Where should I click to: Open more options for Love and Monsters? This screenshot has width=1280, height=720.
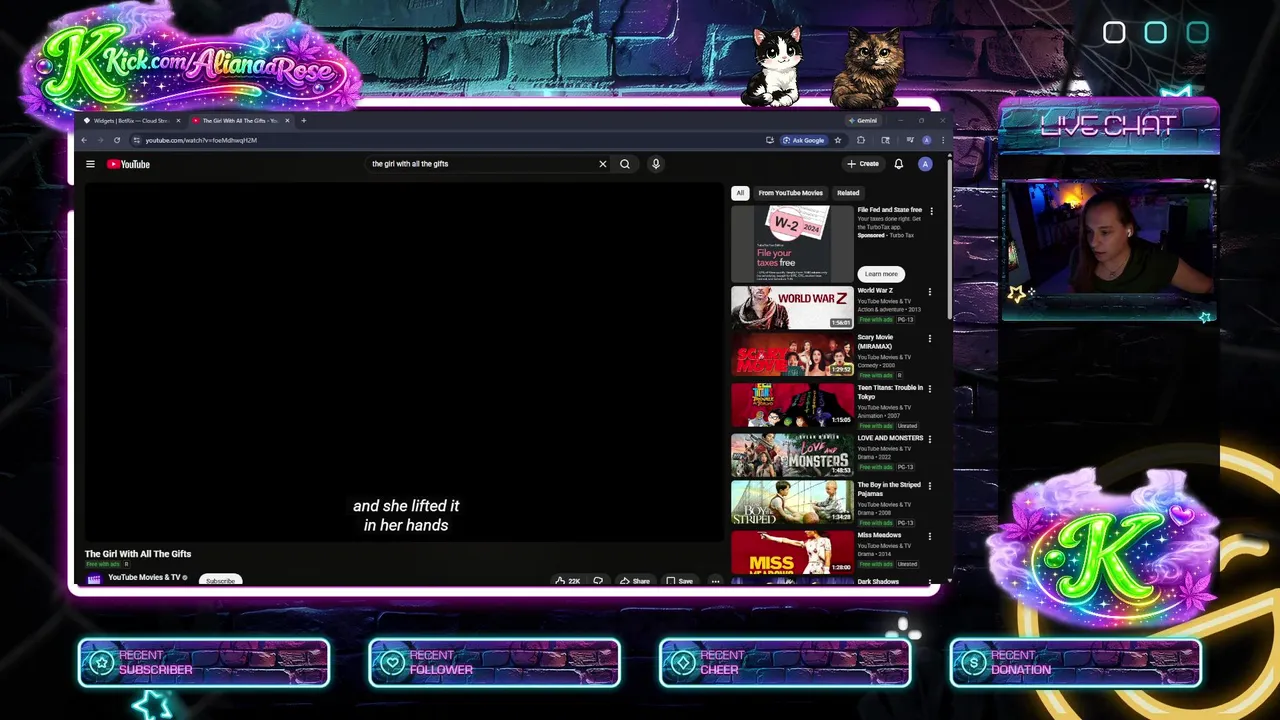pos(930,439)
